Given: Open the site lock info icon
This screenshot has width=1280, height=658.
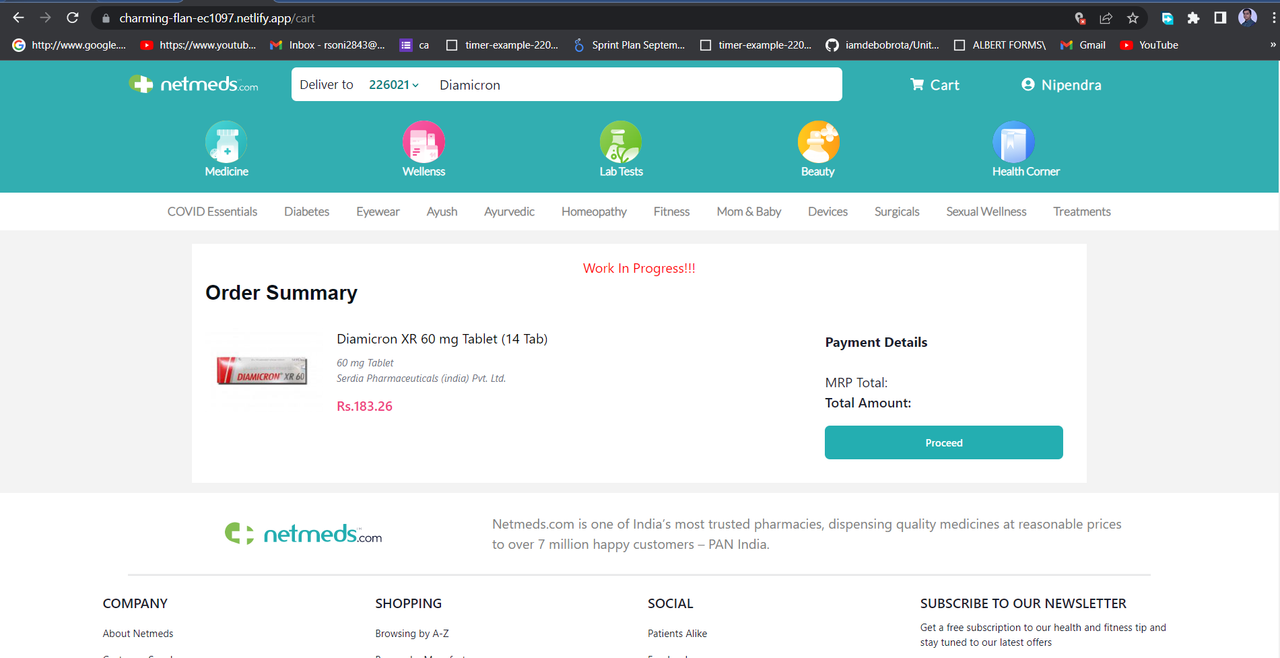Looking at the screenshot, I should point(106,18).
